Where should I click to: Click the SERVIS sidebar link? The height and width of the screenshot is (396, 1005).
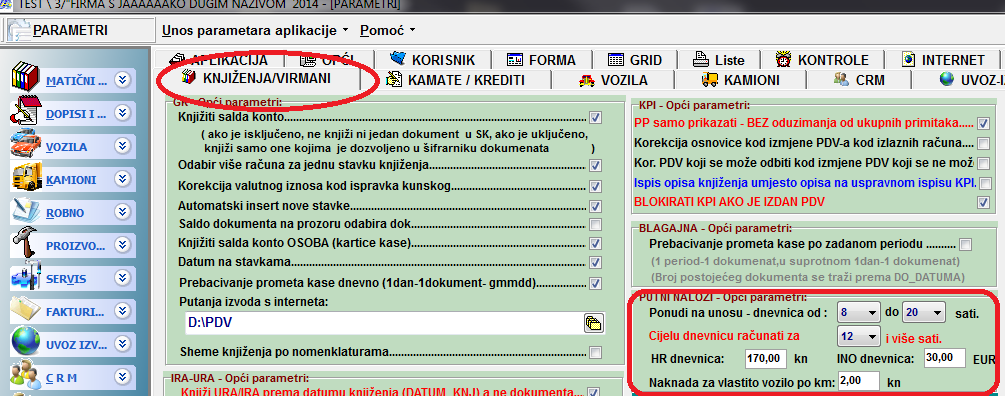pyautogui.click(x=66, y=279)
